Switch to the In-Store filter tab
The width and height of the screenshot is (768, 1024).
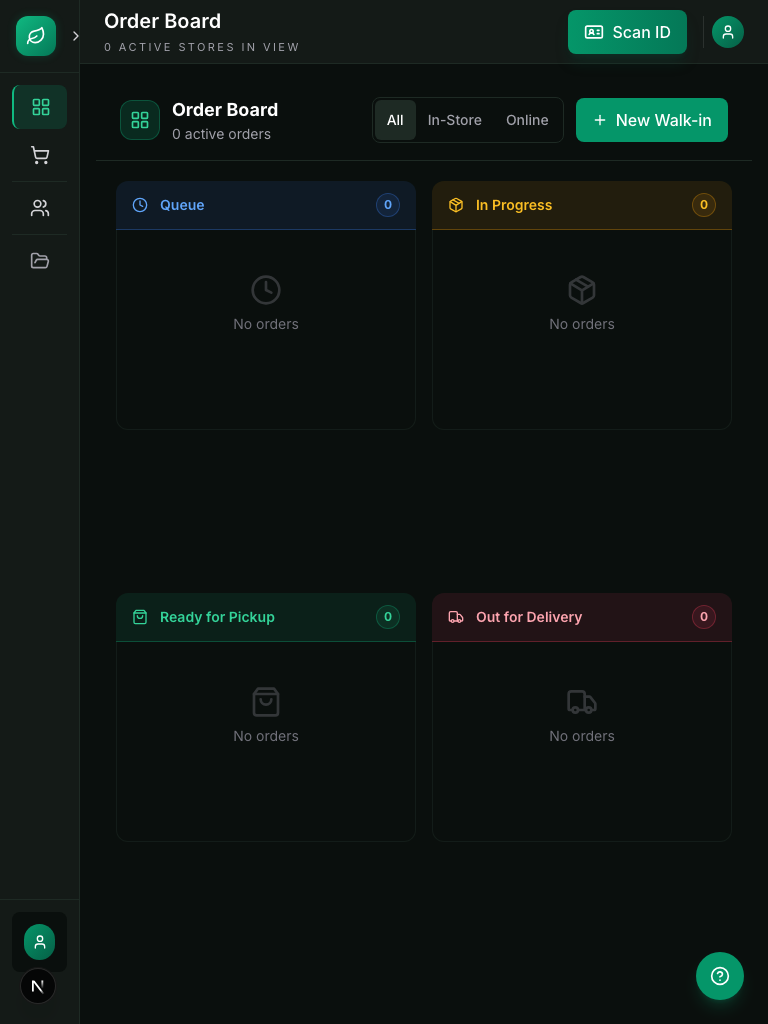(x=455, y=120)
